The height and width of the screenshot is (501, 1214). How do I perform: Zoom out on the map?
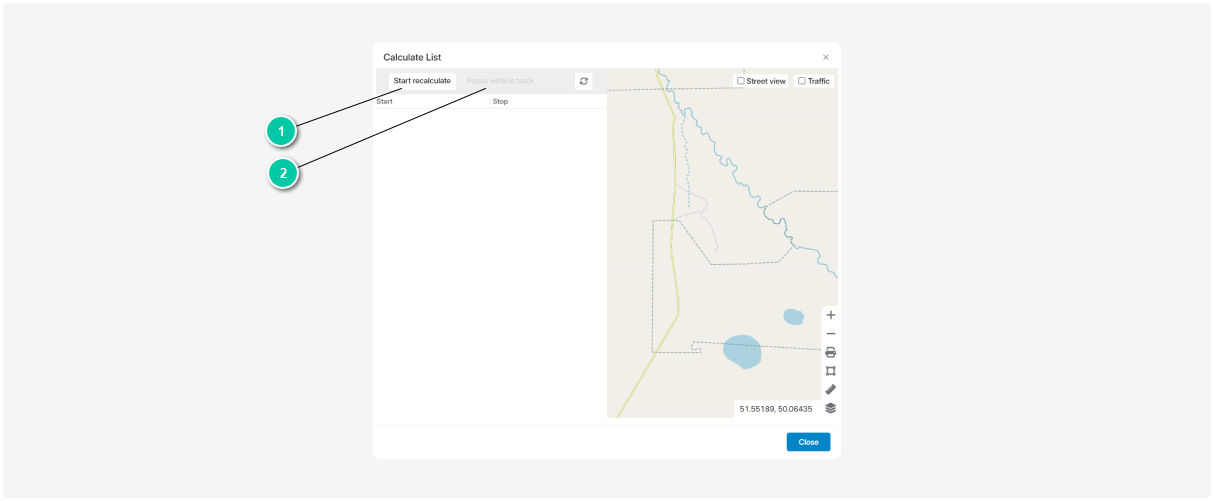(830, 334)
